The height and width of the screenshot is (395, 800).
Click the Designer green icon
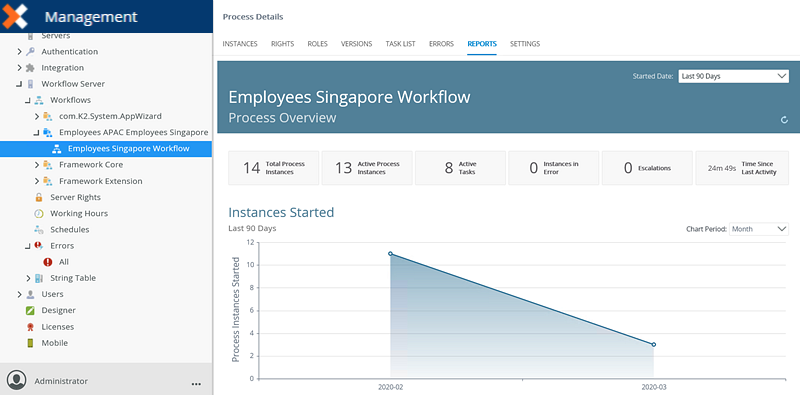point(30,310)
